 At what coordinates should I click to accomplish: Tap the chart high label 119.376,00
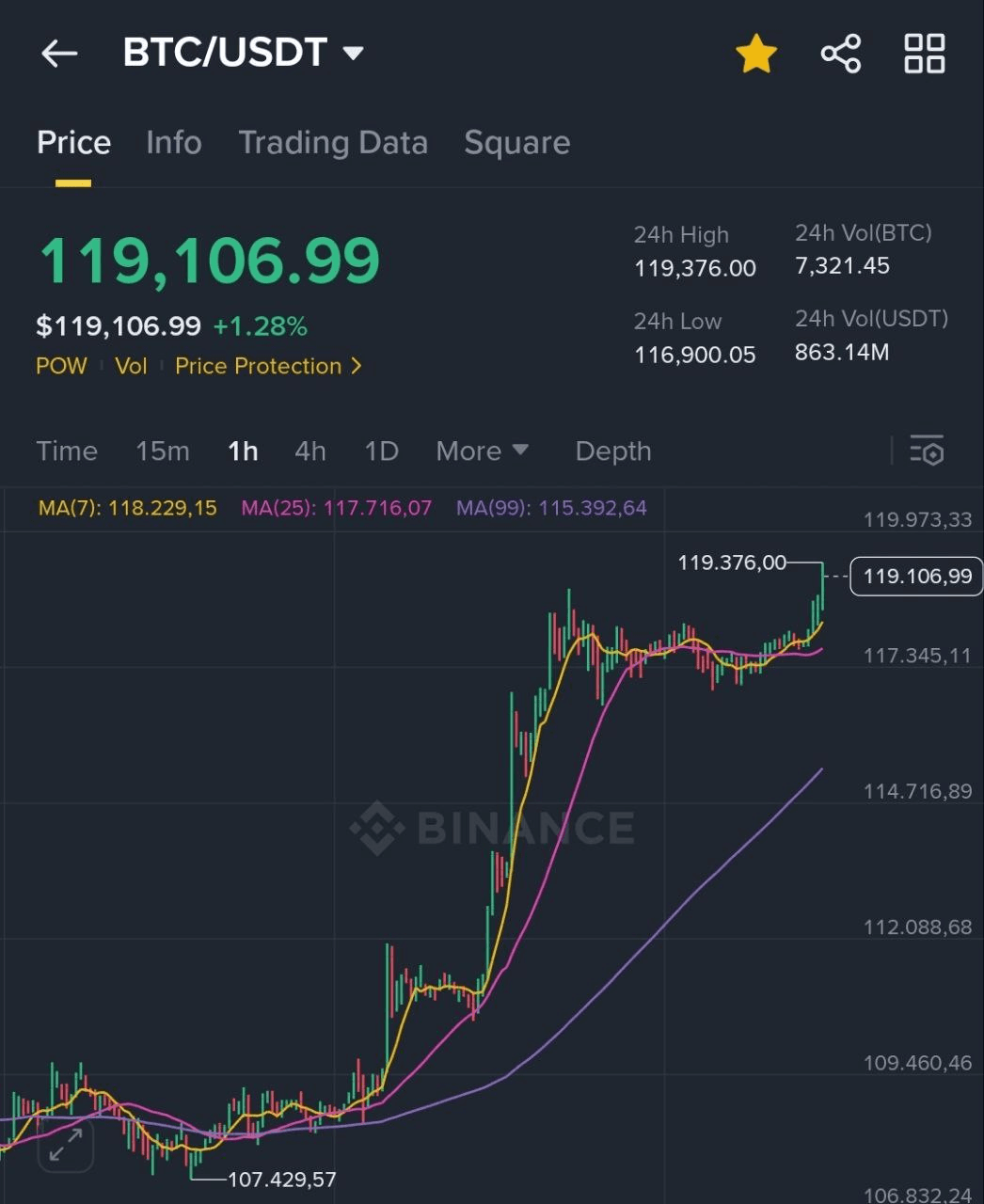(732, 562)
